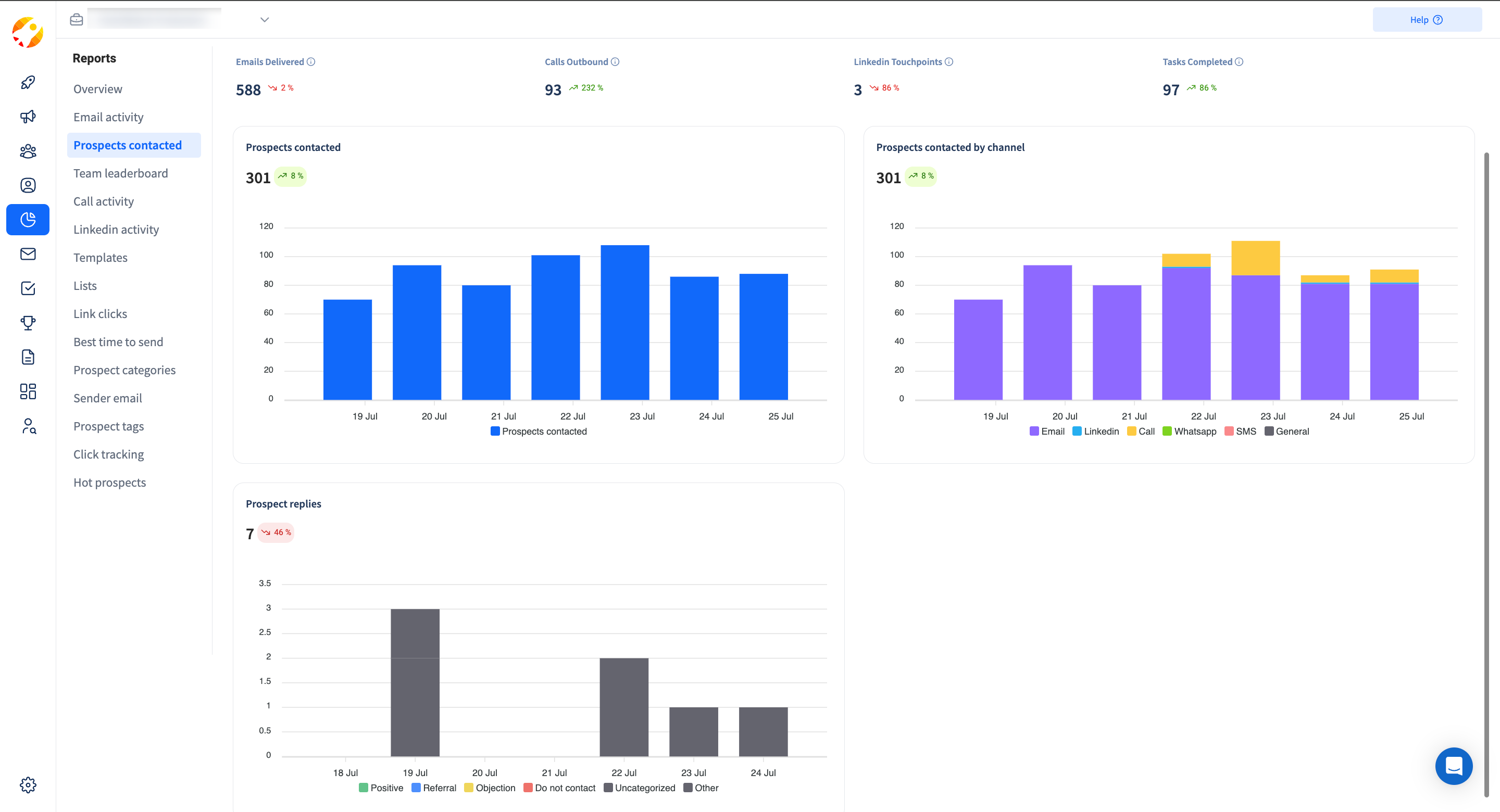This screenshot has width=1500, height=812.
Task: Click the Help button
Action: (x=1427, y=20)
